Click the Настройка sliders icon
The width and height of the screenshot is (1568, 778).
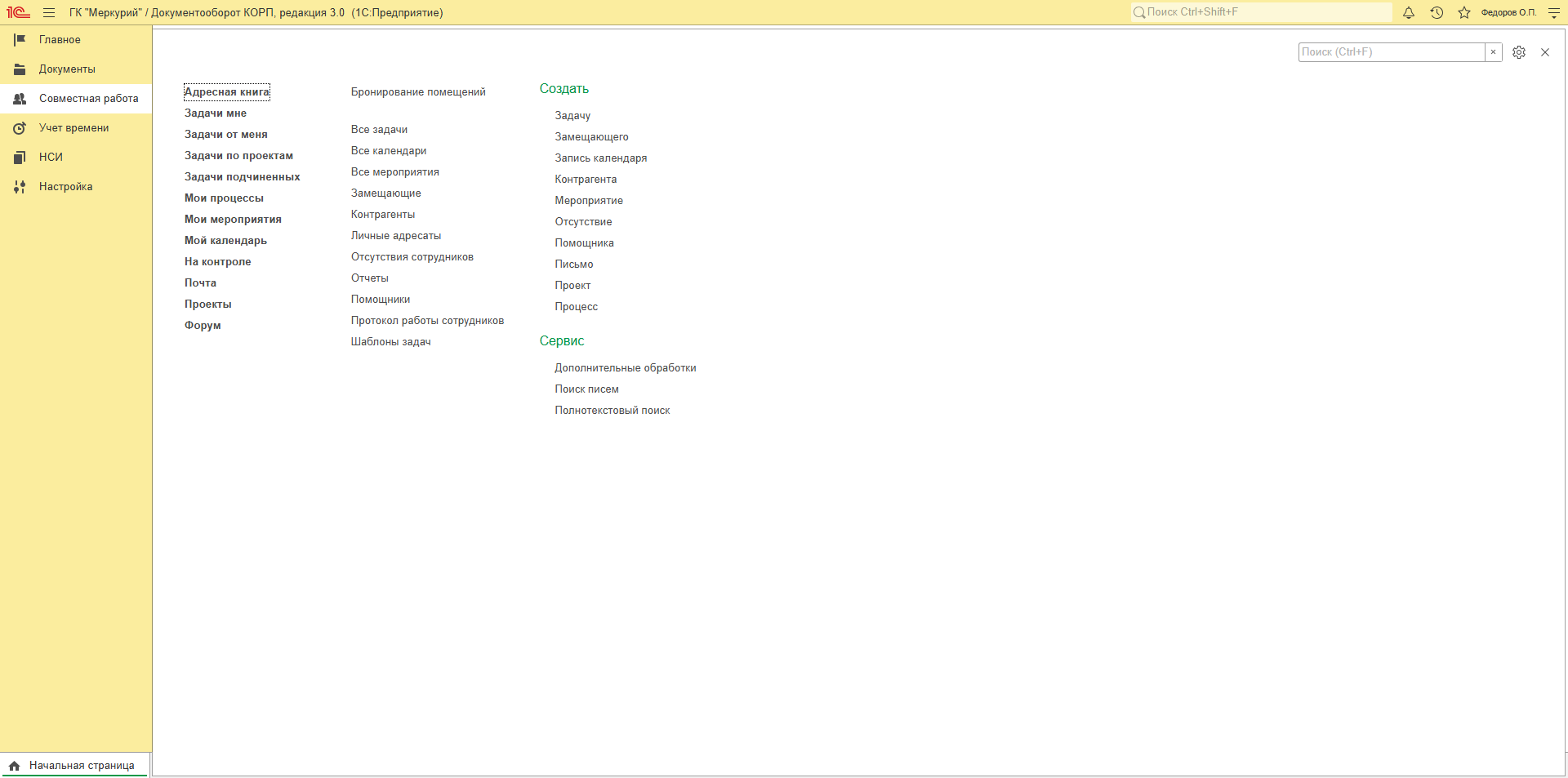(20, 186)
